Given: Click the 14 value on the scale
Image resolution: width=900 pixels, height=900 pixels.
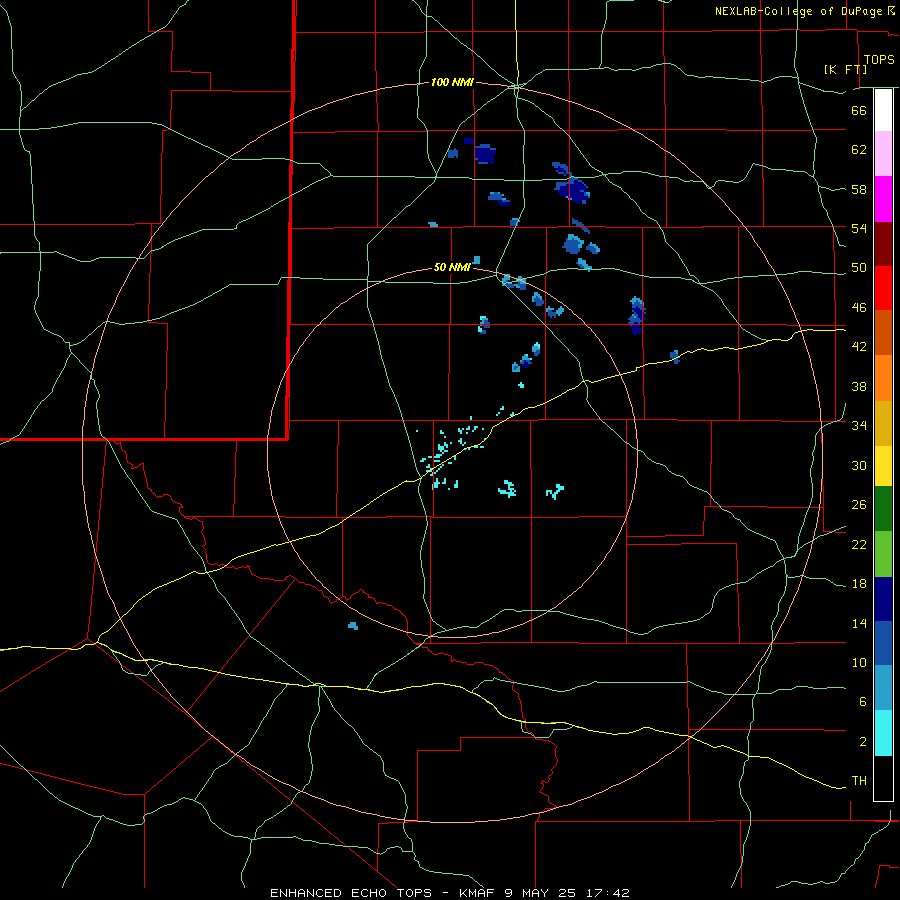Looking at the screenshot, I should pyautogui.click(x=859, y=623).
